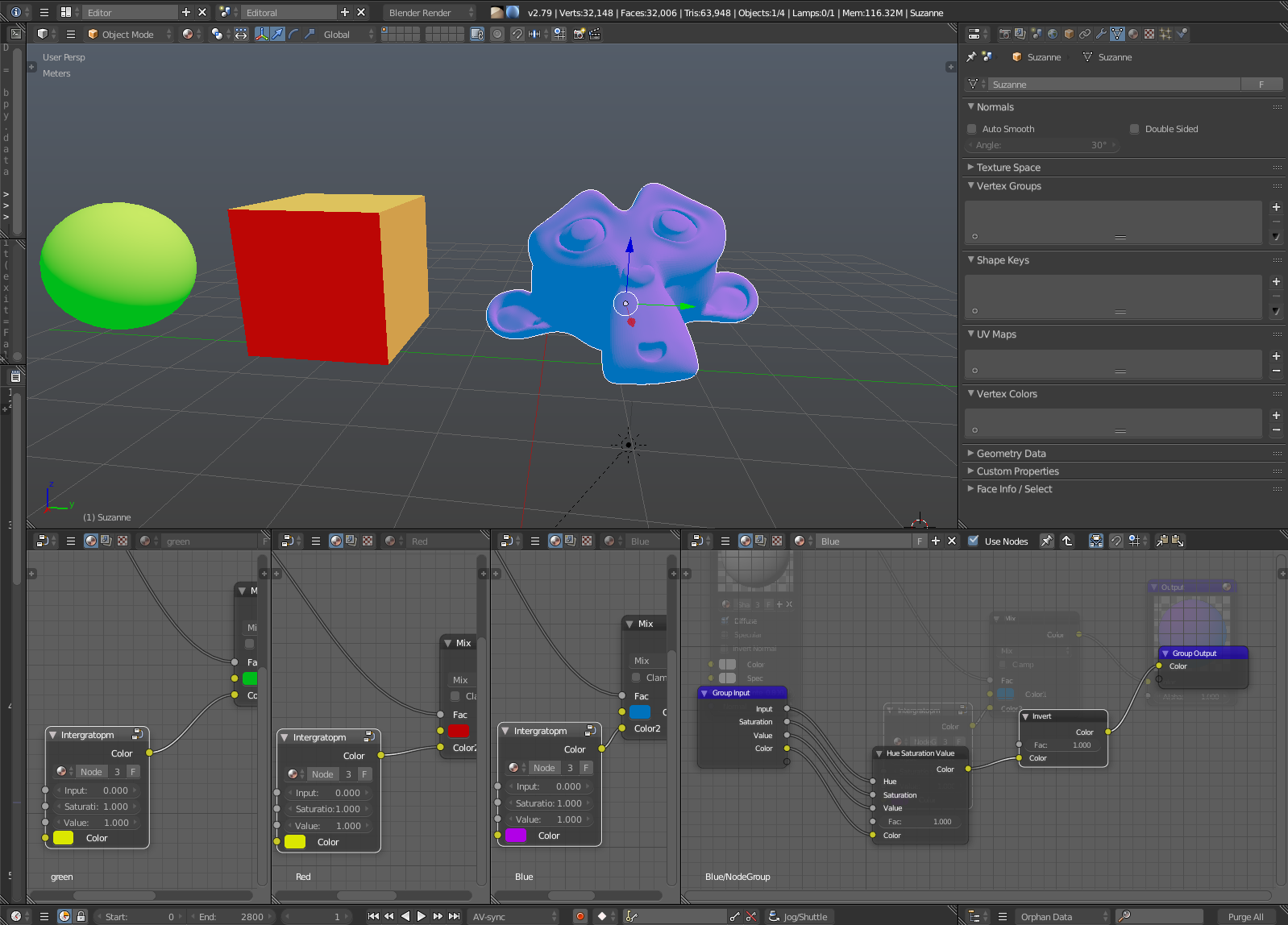Screen dimensions: 1288x925
Task: Click the OpenGL render animation clapper icon
Action: coord(595,34)
